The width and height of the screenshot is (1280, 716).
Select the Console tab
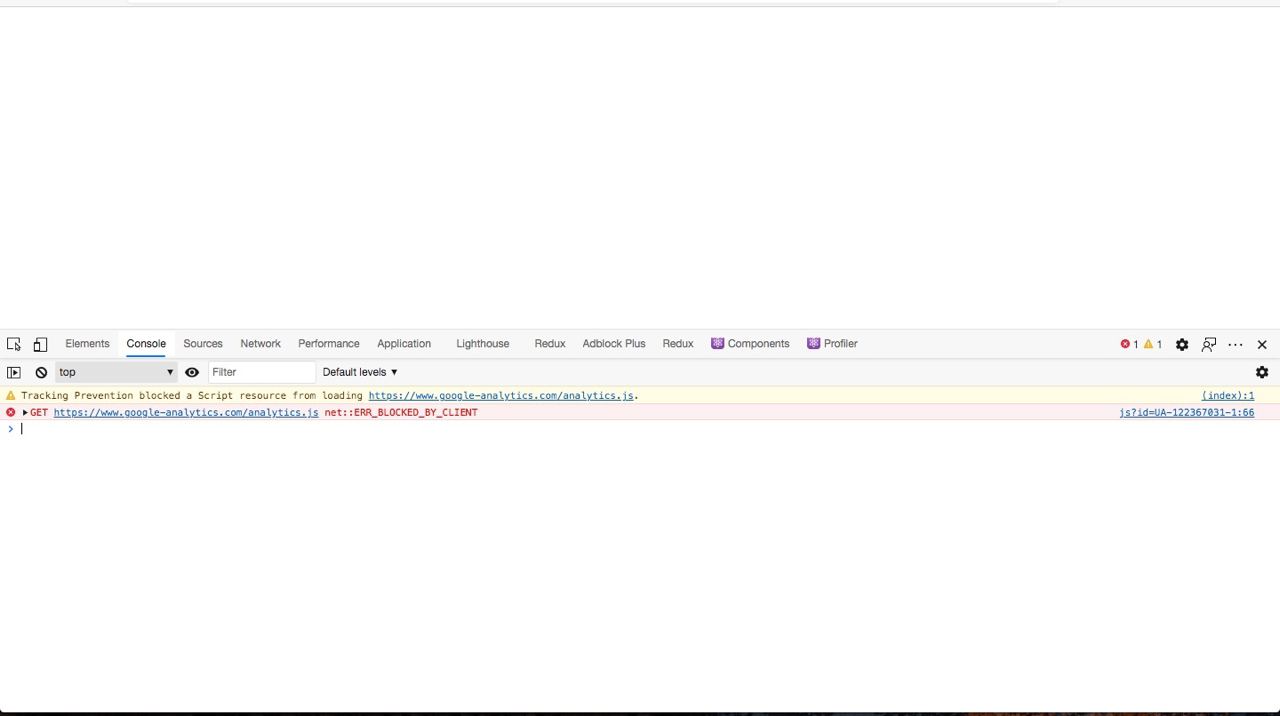tap(146, 343)
